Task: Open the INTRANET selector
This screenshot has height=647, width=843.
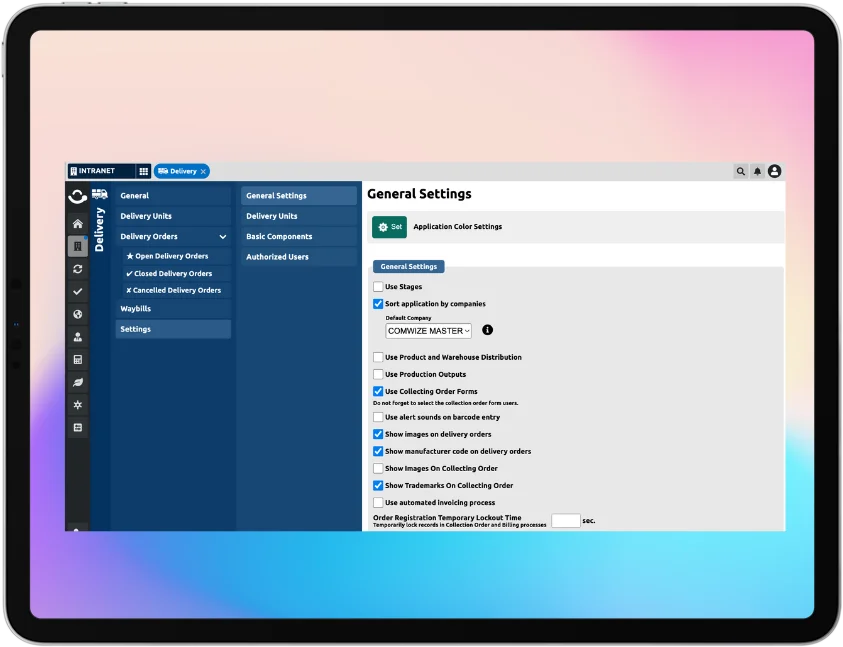Action: (100, 171)
